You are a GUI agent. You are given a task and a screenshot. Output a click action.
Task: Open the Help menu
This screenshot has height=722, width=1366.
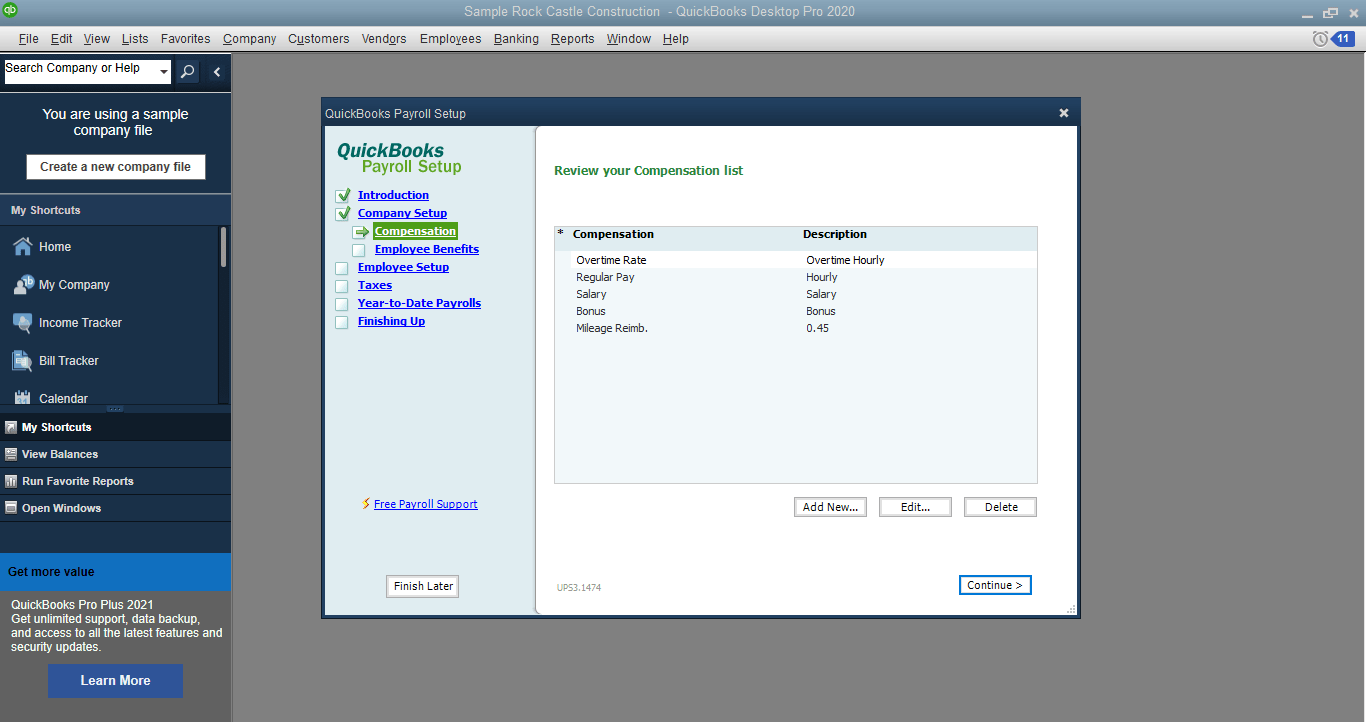coord(676,39)
